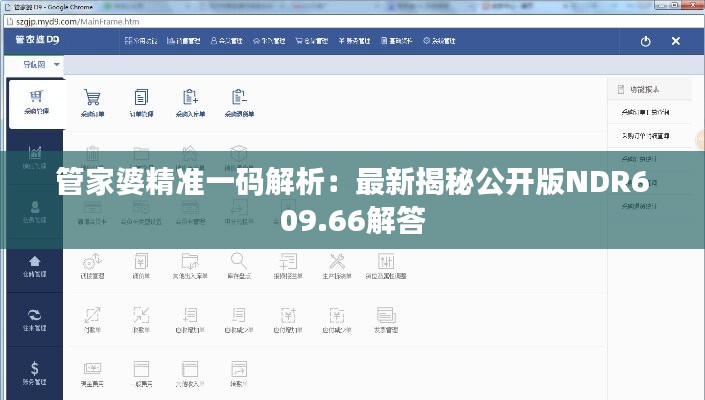Open top menu item with document icon
The width and height of the screenshot is (705, 400).
point(396,41)
